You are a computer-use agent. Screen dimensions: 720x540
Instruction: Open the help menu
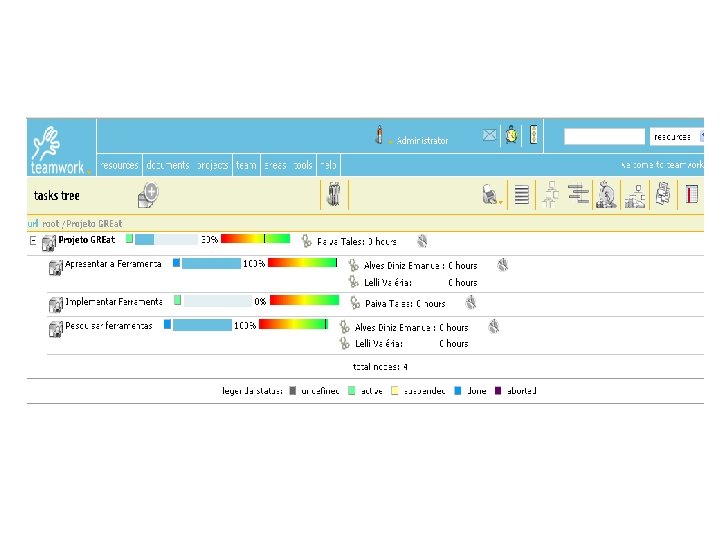(x=328, y=165)
